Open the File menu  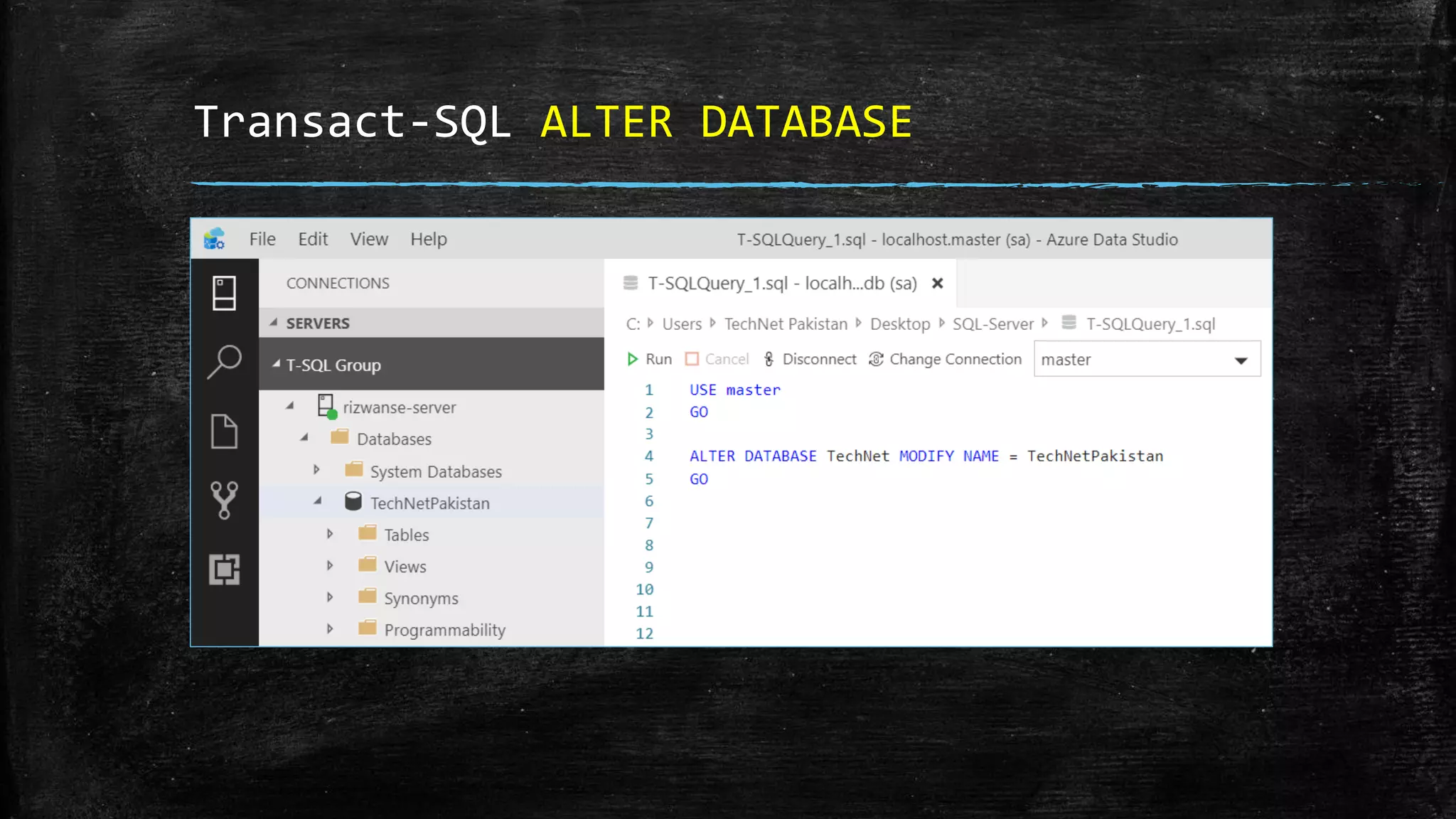(x=262, y=239)
